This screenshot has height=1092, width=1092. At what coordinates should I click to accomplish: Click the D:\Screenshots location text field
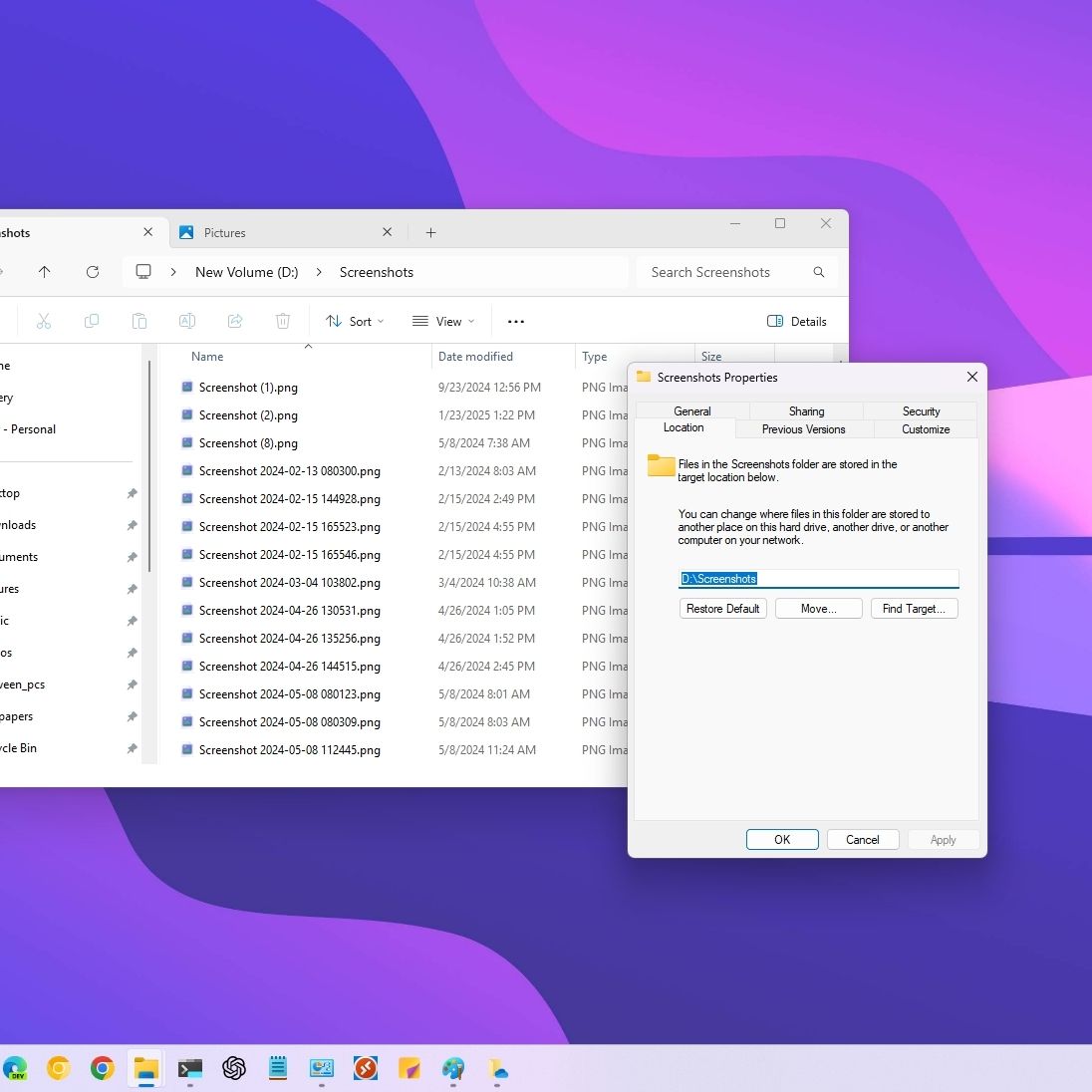[x=818, y=579]
